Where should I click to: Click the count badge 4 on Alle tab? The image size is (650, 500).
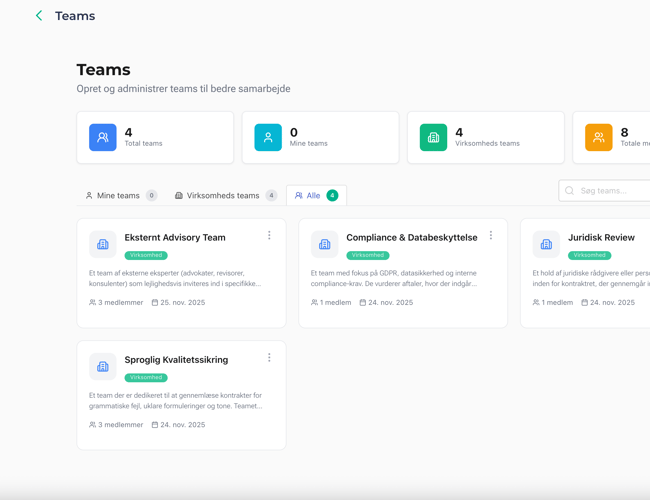tap(332, 195)
